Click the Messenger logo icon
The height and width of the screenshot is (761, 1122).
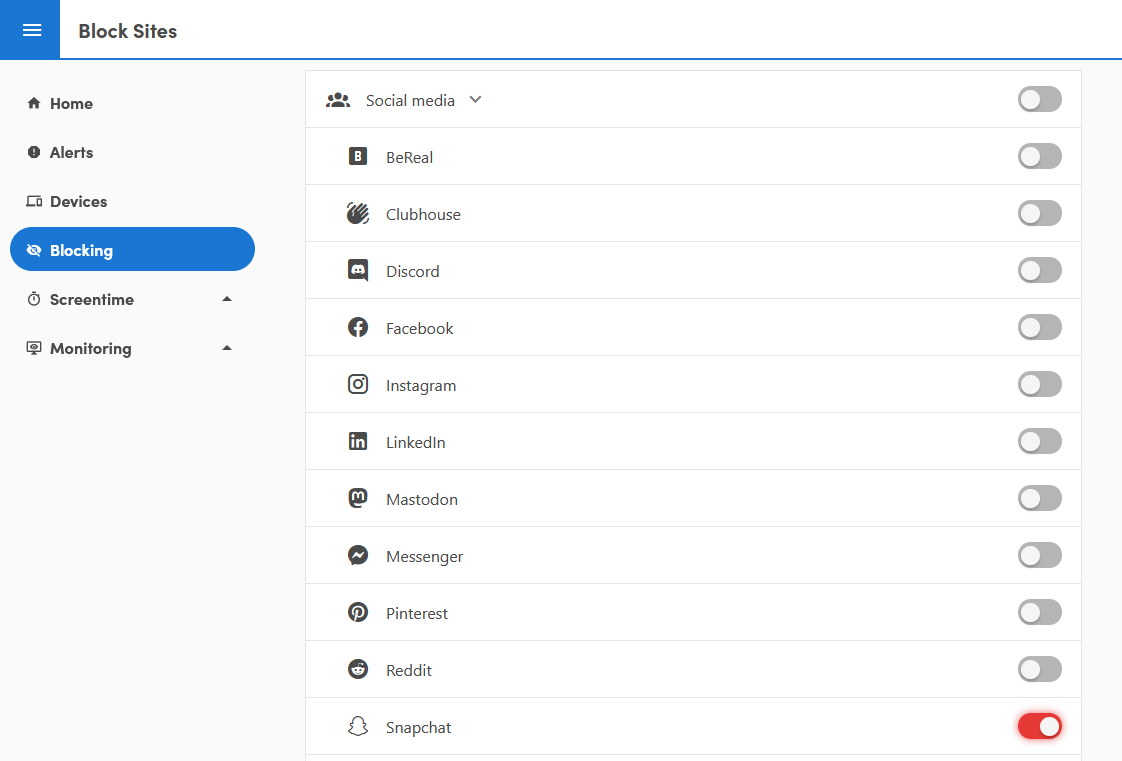tap(358, 555)
